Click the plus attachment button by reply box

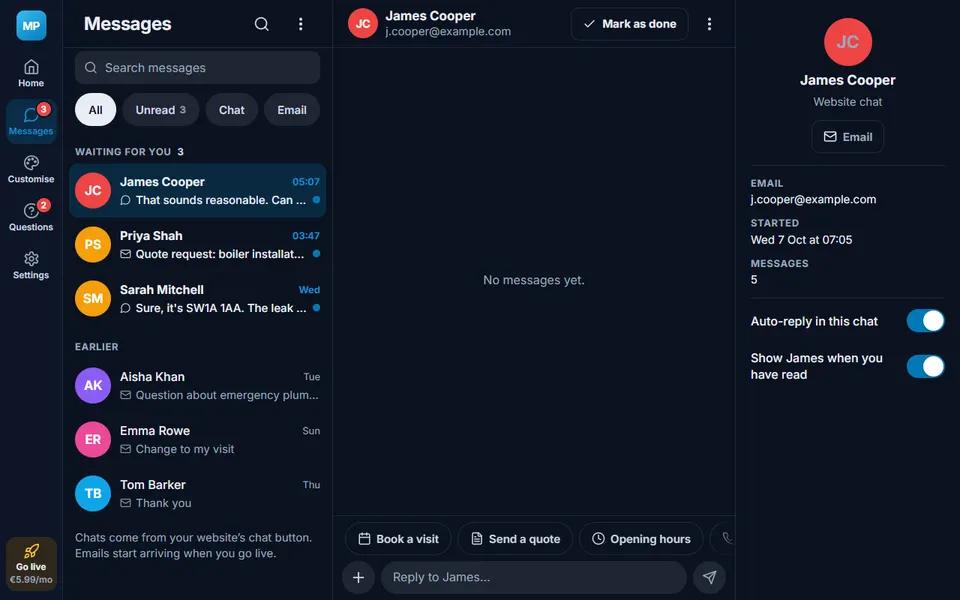pos(358,577)
